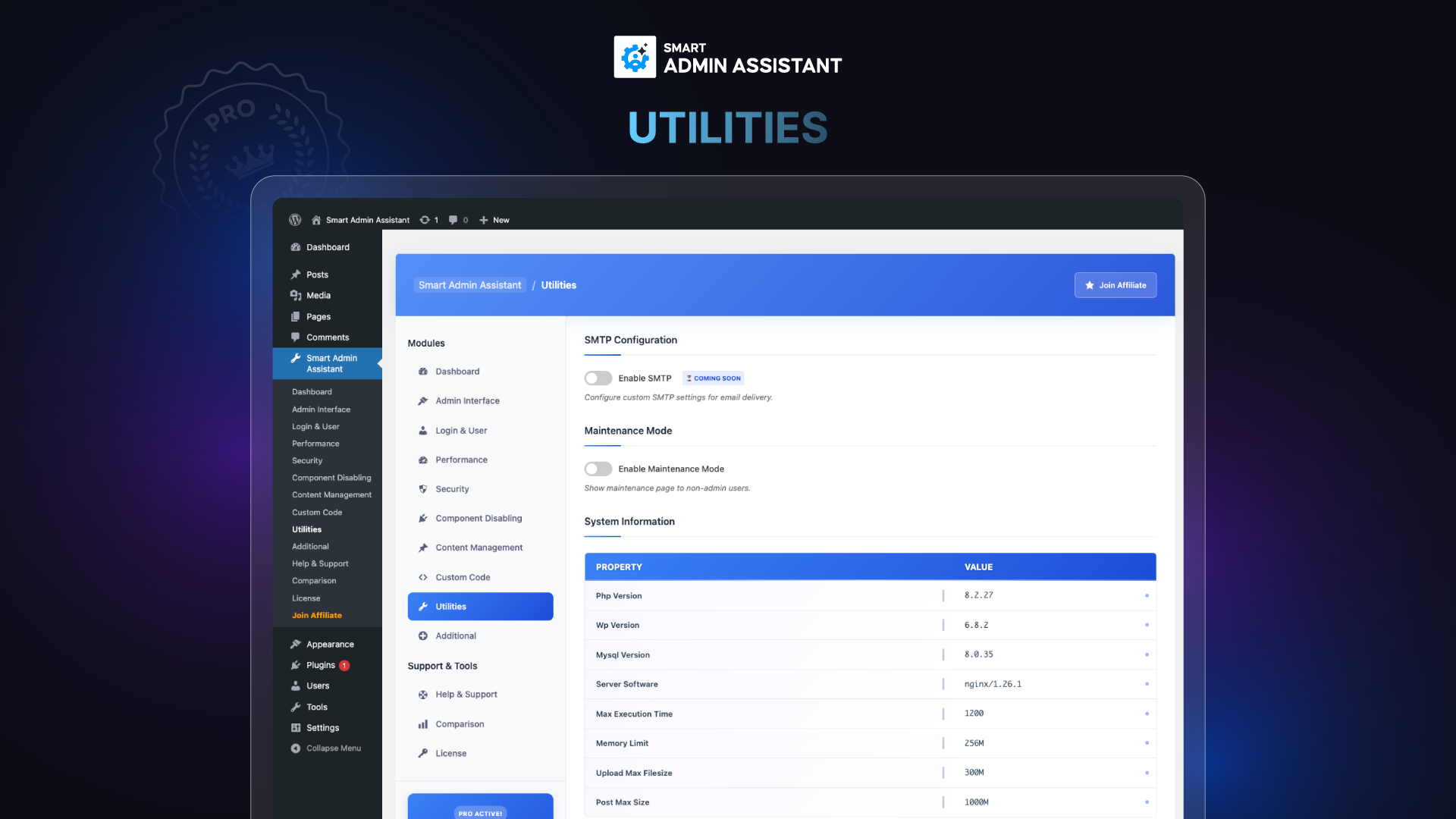Image resolution: width=1456 pixels, height=819 pixels.
Task: Open Performance in the Modules list
Action: [461, 460]
